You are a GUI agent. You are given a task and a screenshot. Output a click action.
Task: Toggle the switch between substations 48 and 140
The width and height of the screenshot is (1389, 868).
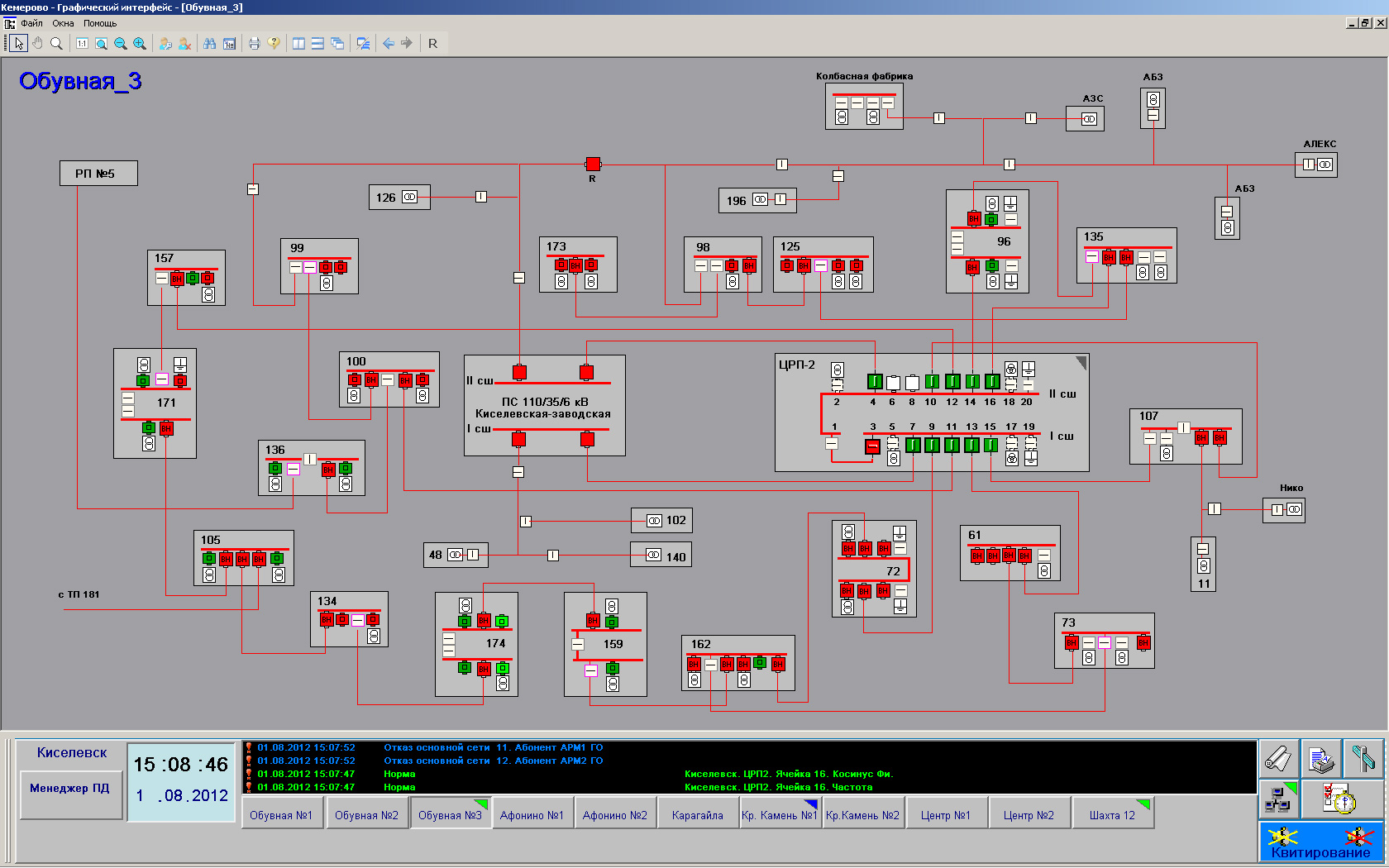tap(553, 556)
